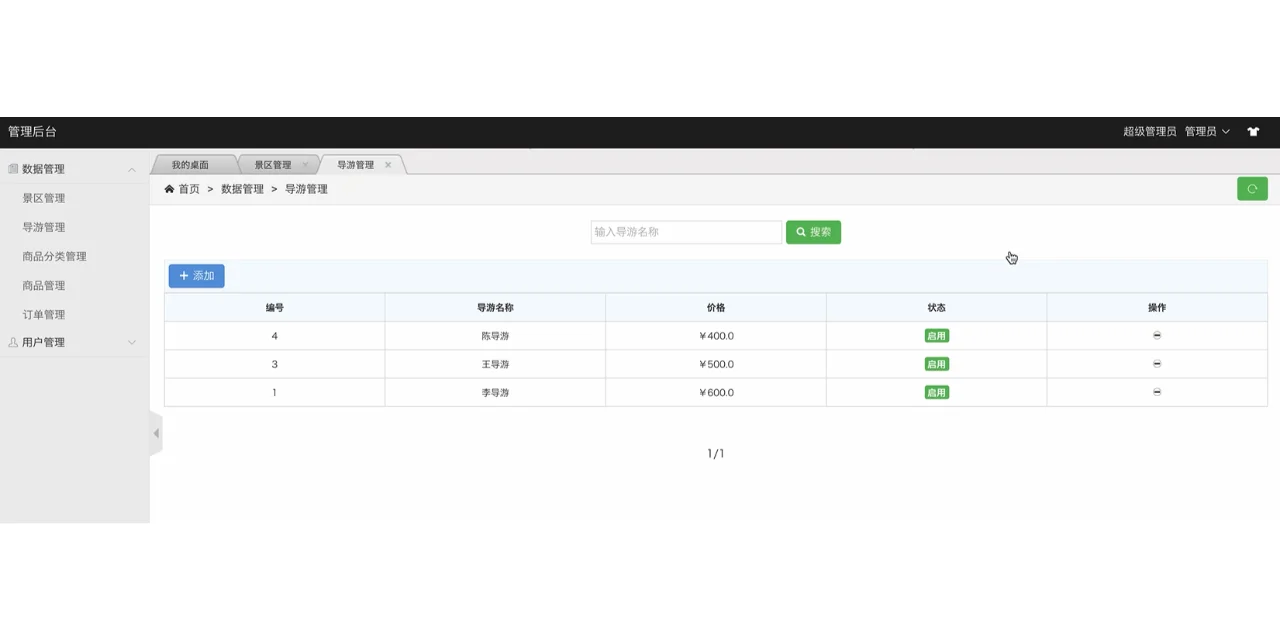Click the 编号 column header

tap(275, 308)
